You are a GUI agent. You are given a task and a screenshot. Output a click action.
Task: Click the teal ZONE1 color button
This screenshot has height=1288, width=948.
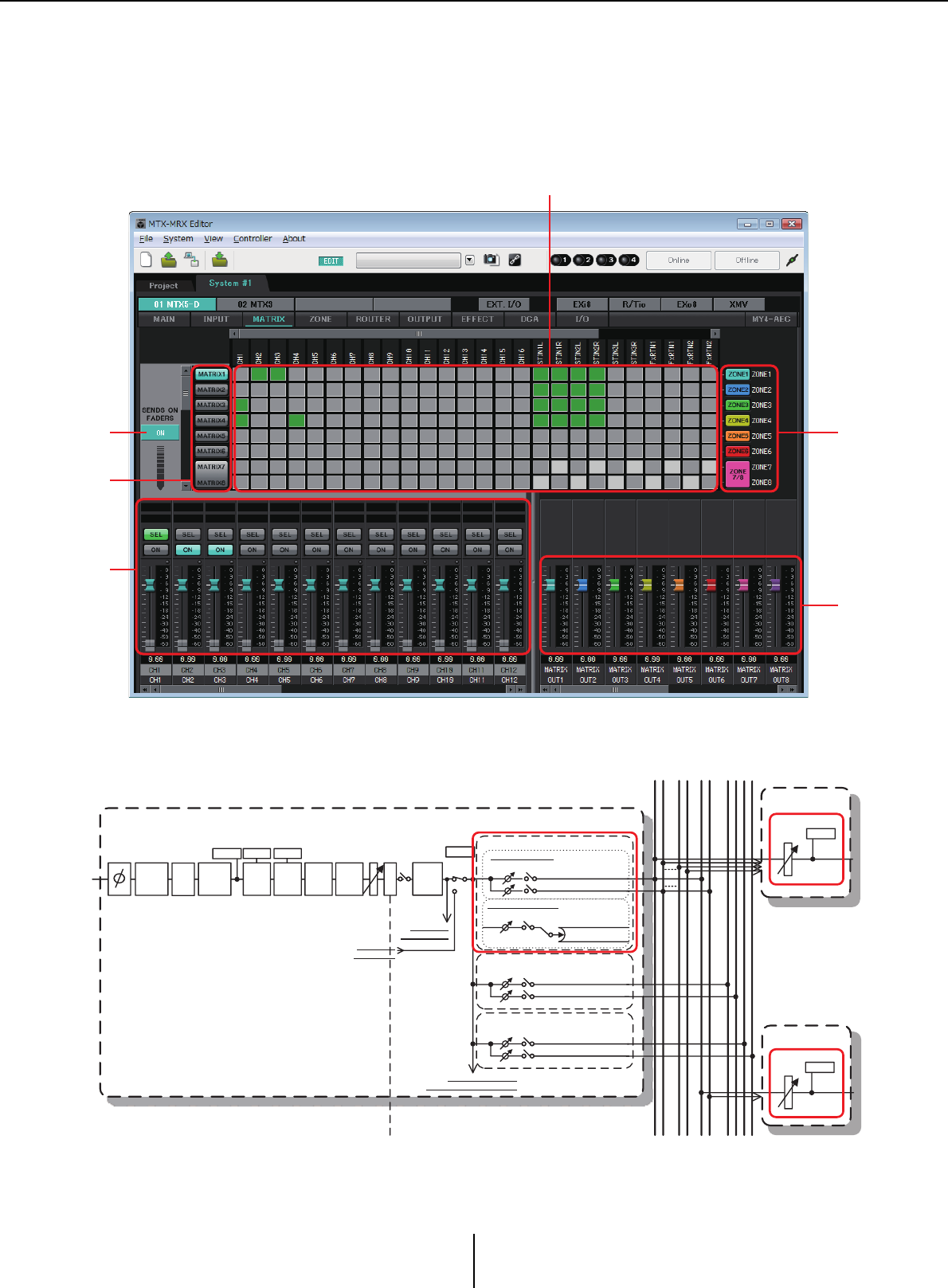click(738, 374)
